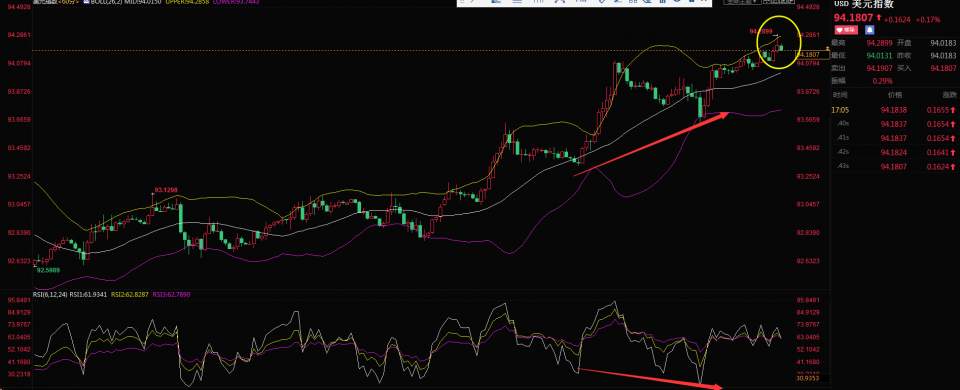The height and width of the screenshot is (390, 960).
Task: Click the 93.1298 swing high label
Action: pyautogui.click(x=165, y=190)
